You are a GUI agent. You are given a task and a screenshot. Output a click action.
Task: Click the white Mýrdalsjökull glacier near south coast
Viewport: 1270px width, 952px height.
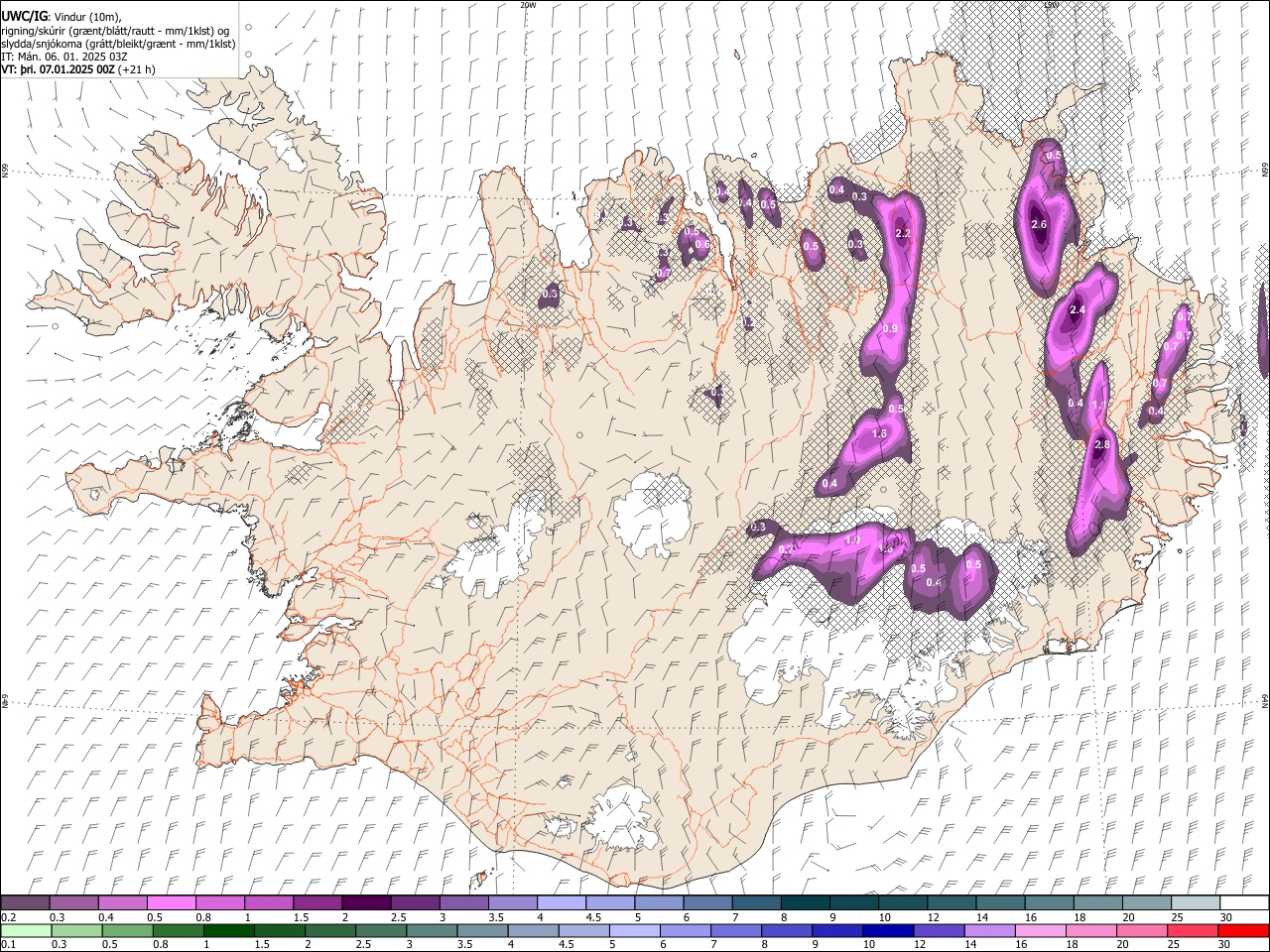tap(620, 818)
